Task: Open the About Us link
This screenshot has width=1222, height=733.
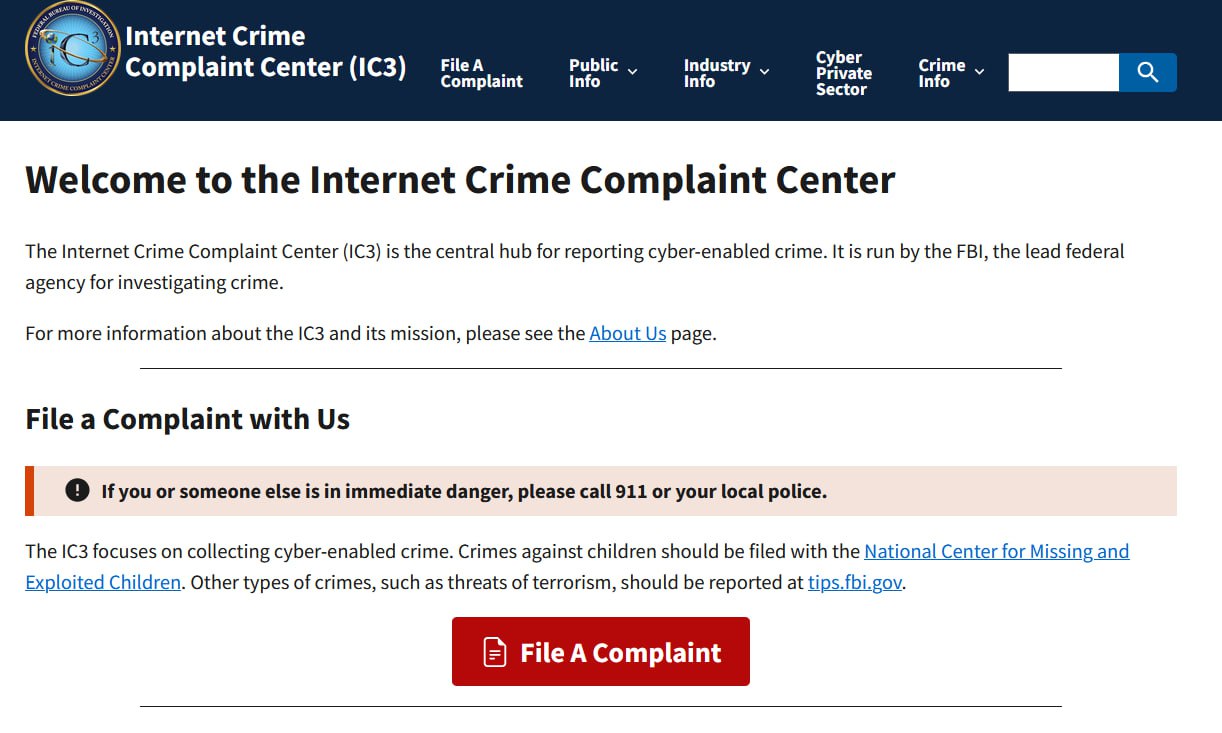Action: (x=627, y=334)
